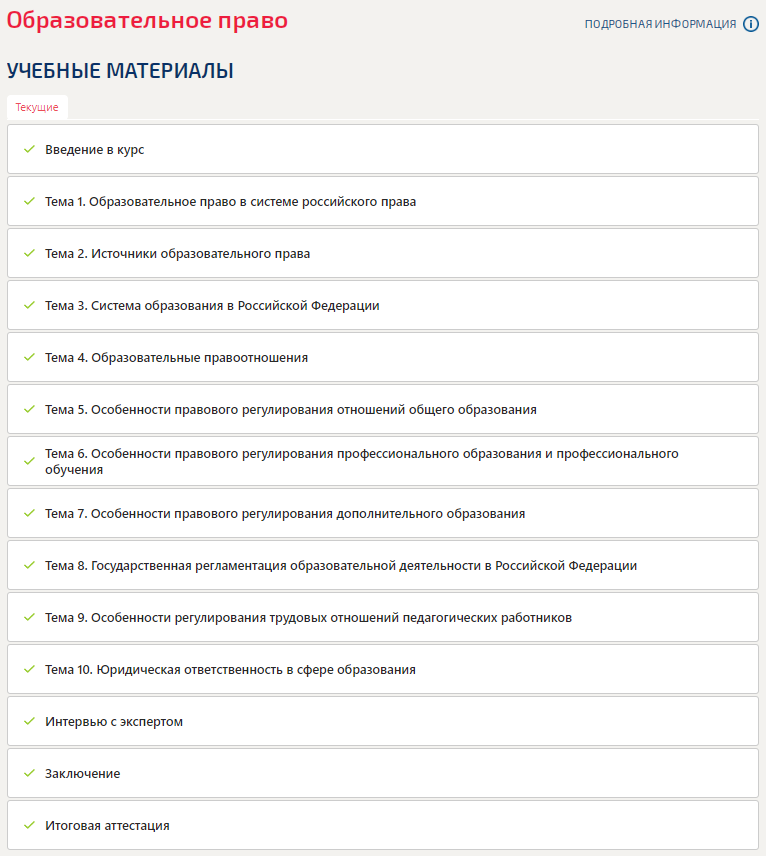The width and height of the screenshot is (766, 856).
Task: Open the Итоговая аттестация section
Action: tap(107, 826)
